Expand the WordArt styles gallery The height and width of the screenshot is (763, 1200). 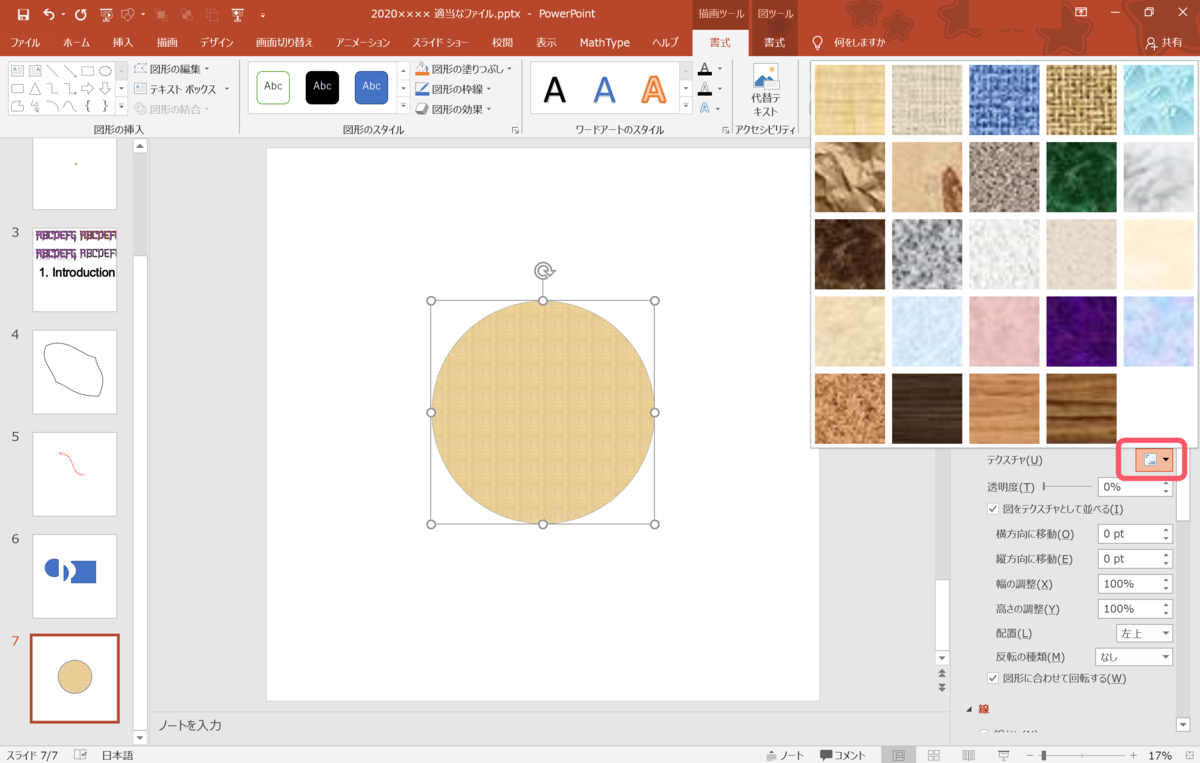click(x=684, y=106)
